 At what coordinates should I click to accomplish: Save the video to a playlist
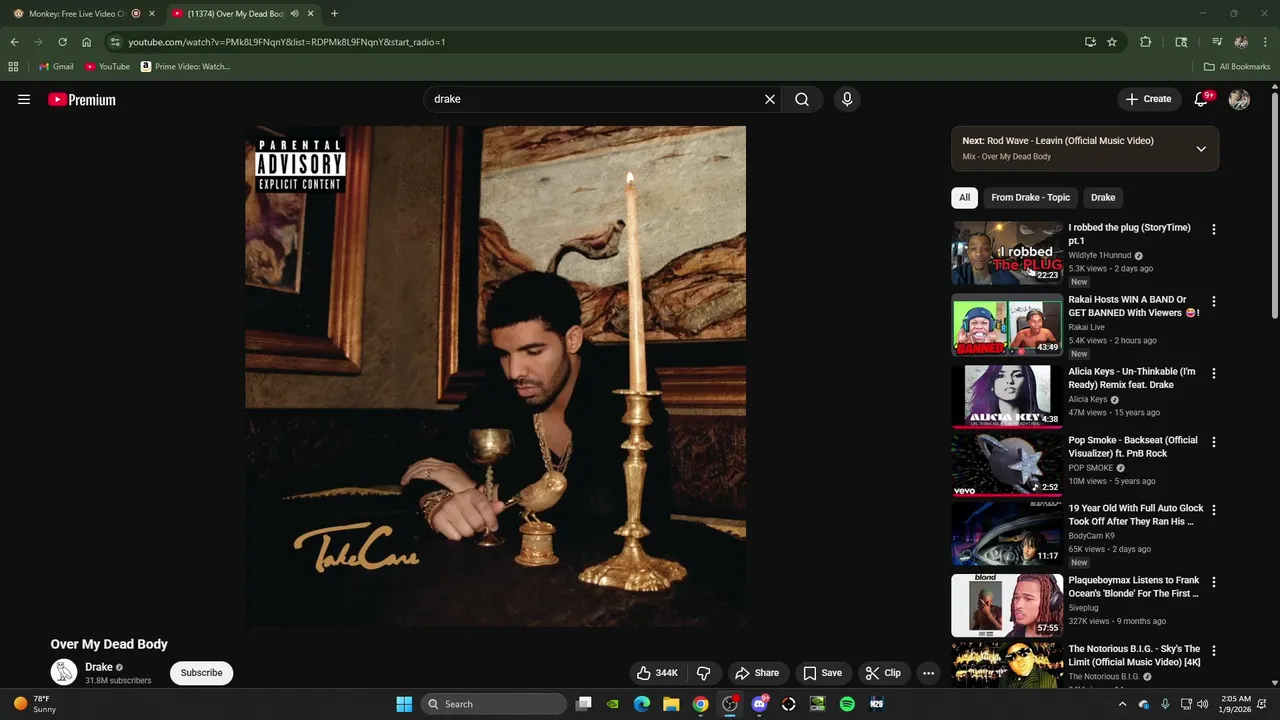pos(823,673)
